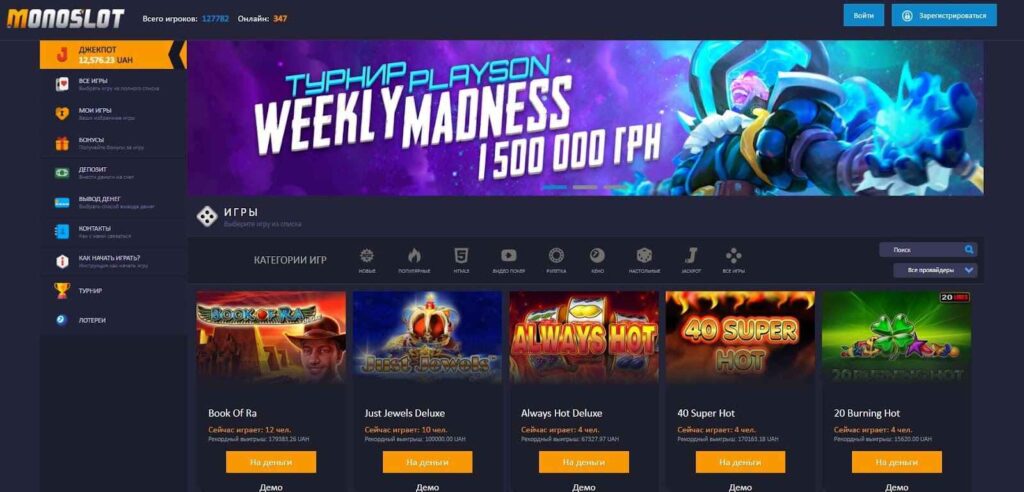The height and width of the screenshot is (492, 1024).
Task: Play Book Of Ra На деньги
Action: pyautogui.click(x=271, y=462)
